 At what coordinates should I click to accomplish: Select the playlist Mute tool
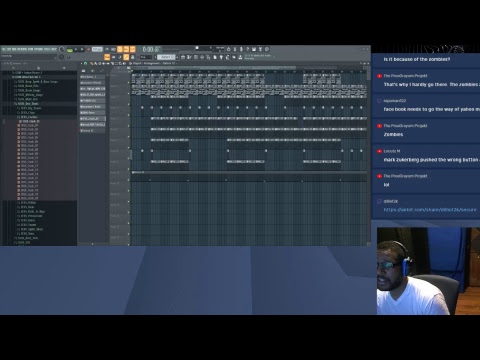(x=104, y=63)
